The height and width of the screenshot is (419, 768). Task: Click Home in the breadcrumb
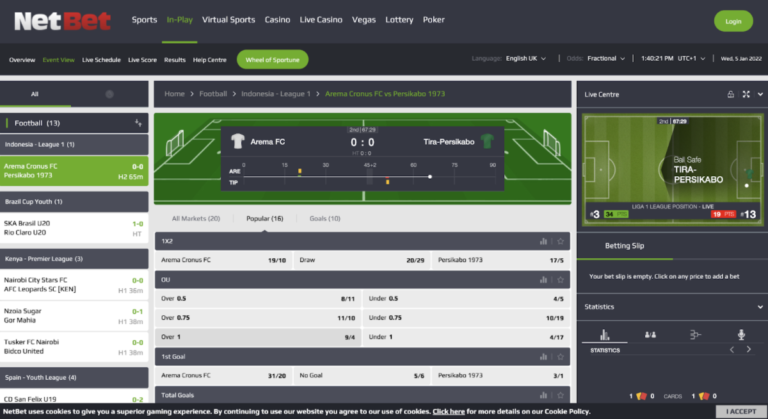(x=174, y=94)
